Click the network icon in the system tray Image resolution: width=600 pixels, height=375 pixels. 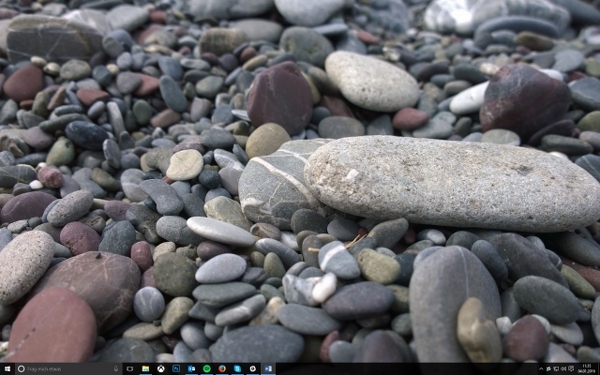[556, 369]
